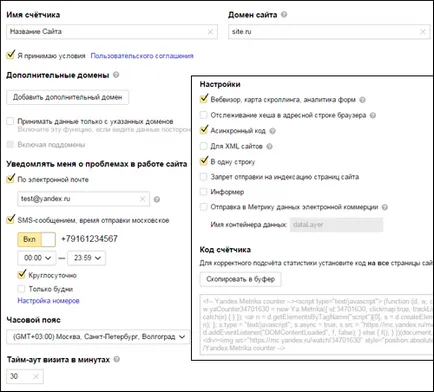
Task: Click Скопировать в буфер button
Action: coord(241,279)
